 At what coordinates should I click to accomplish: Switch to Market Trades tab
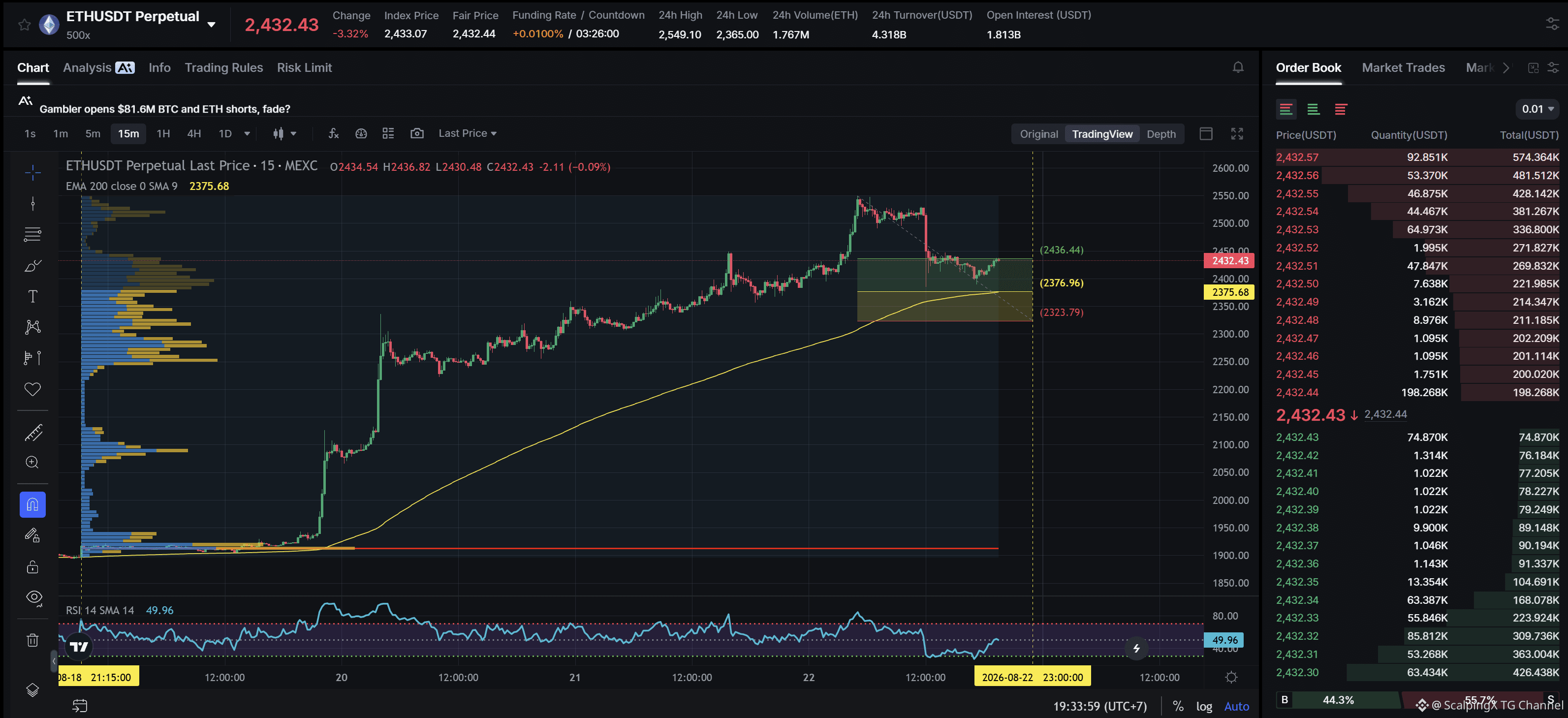pos(1403,67)
